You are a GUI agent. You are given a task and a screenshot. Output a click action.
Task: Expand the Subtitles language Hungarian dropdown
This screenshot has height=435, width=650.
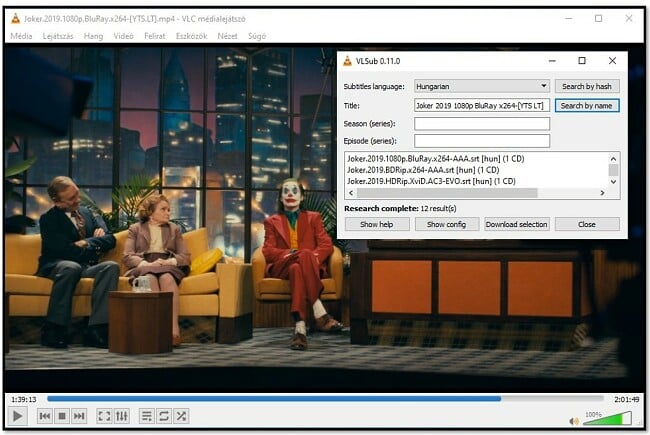coord(482,86)
